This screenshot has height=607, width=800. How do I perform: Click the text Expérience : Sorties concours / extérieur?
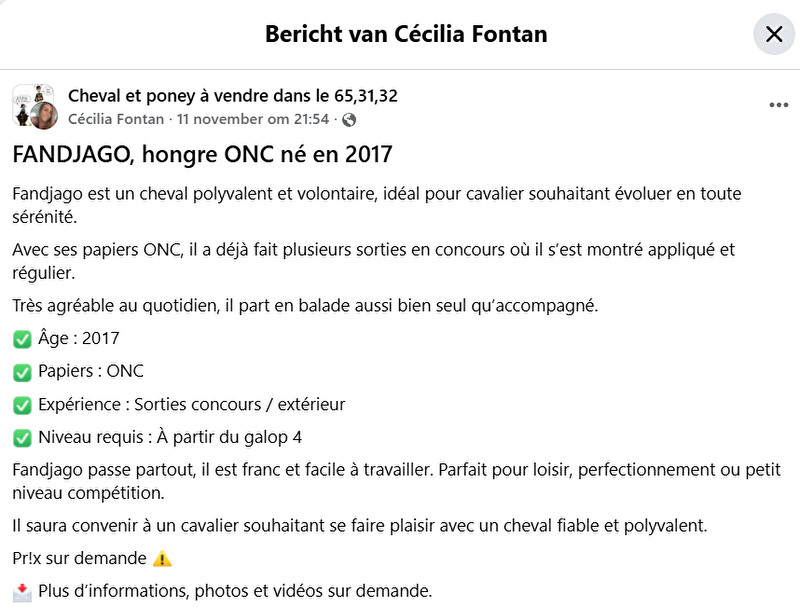click(191, 405)
